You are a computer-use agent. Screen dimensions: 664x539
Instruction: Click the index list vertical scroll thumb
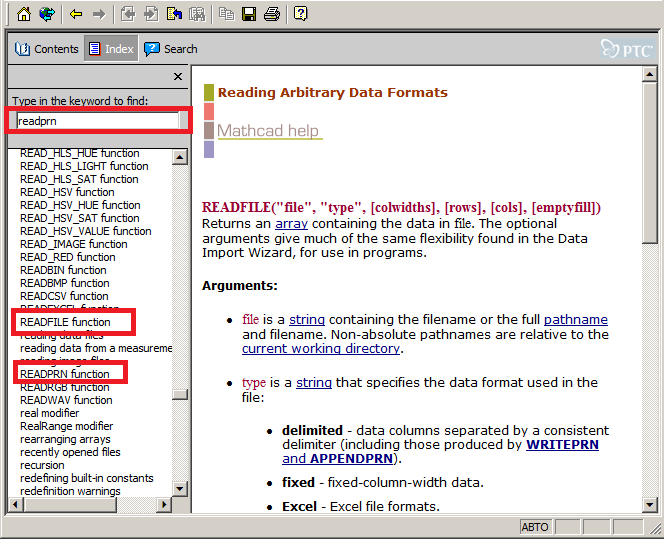pyautogui.click(x=180, y=394)
